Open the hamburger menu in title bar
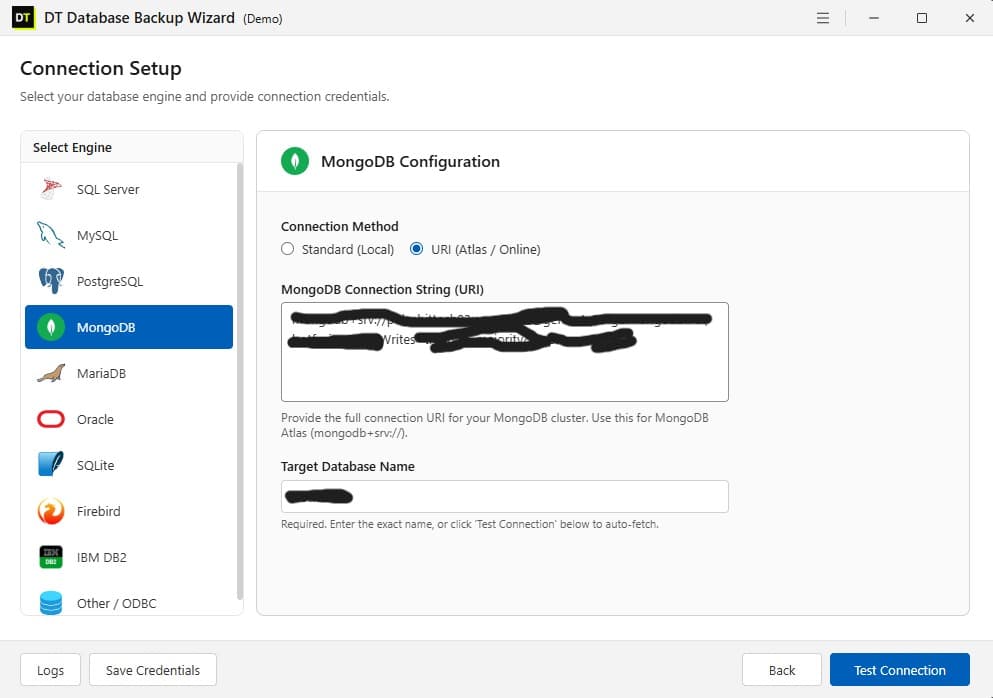The height and width of the screenshot is (698, 993). 823,18
